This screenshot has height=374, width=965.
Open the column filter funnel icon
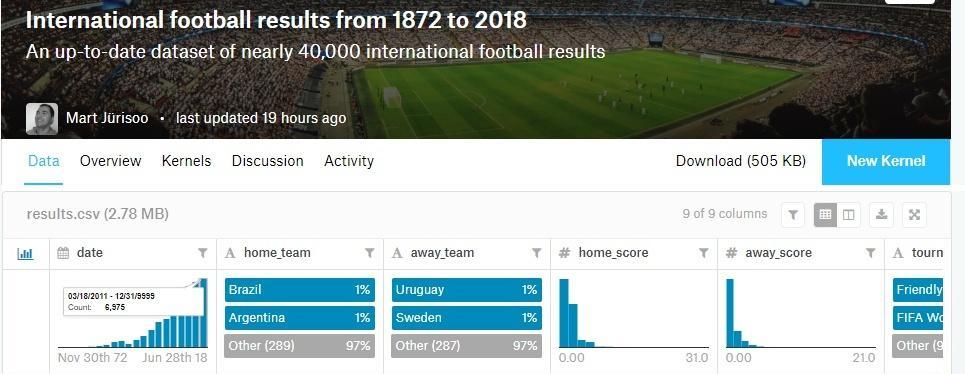click(793, 215)
